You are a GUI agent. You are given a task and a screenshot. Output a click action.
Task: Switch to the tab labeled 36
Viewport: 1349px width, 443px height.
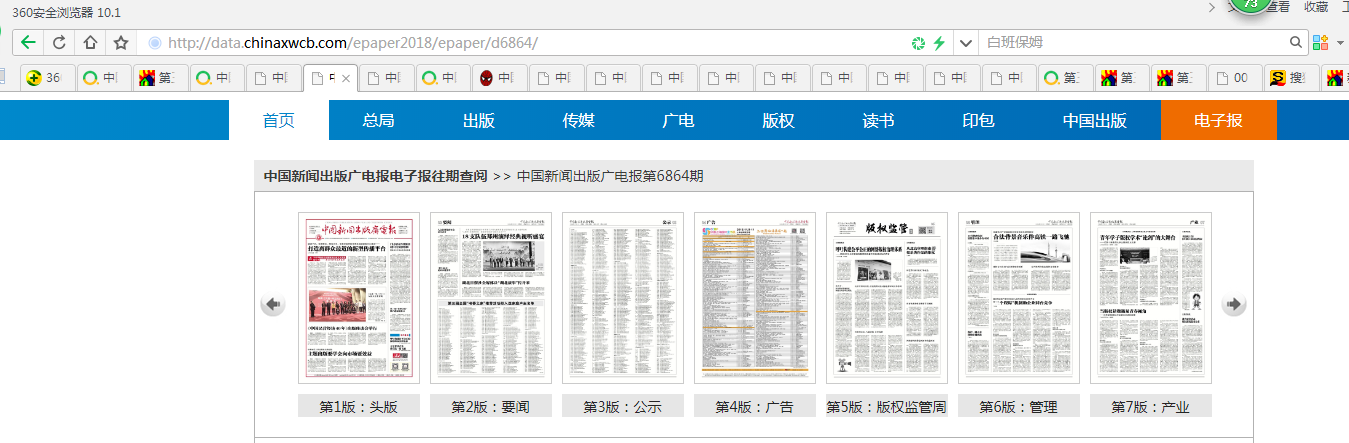[x=47, y=78]
